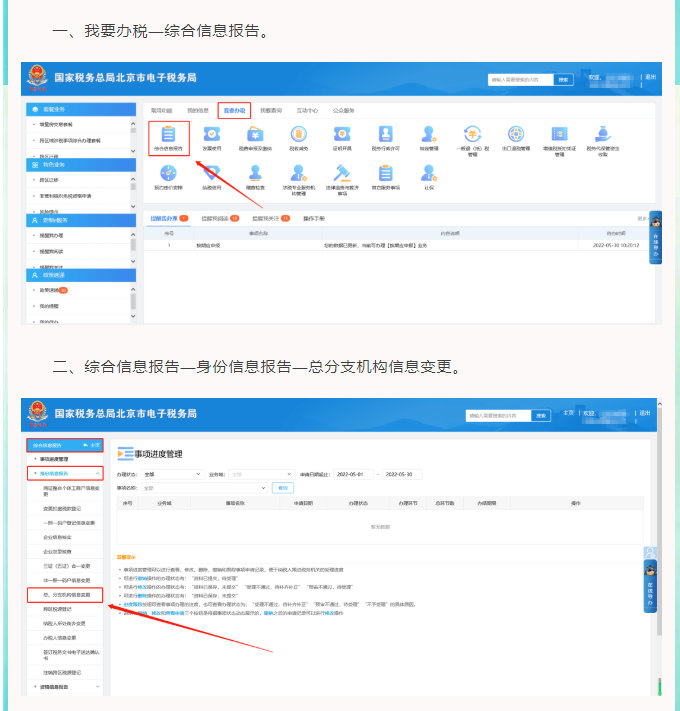Viewport: 680px width, 711px height.
Task: Open the 业务域 dropdown
Action: click(x=262, y=474)
